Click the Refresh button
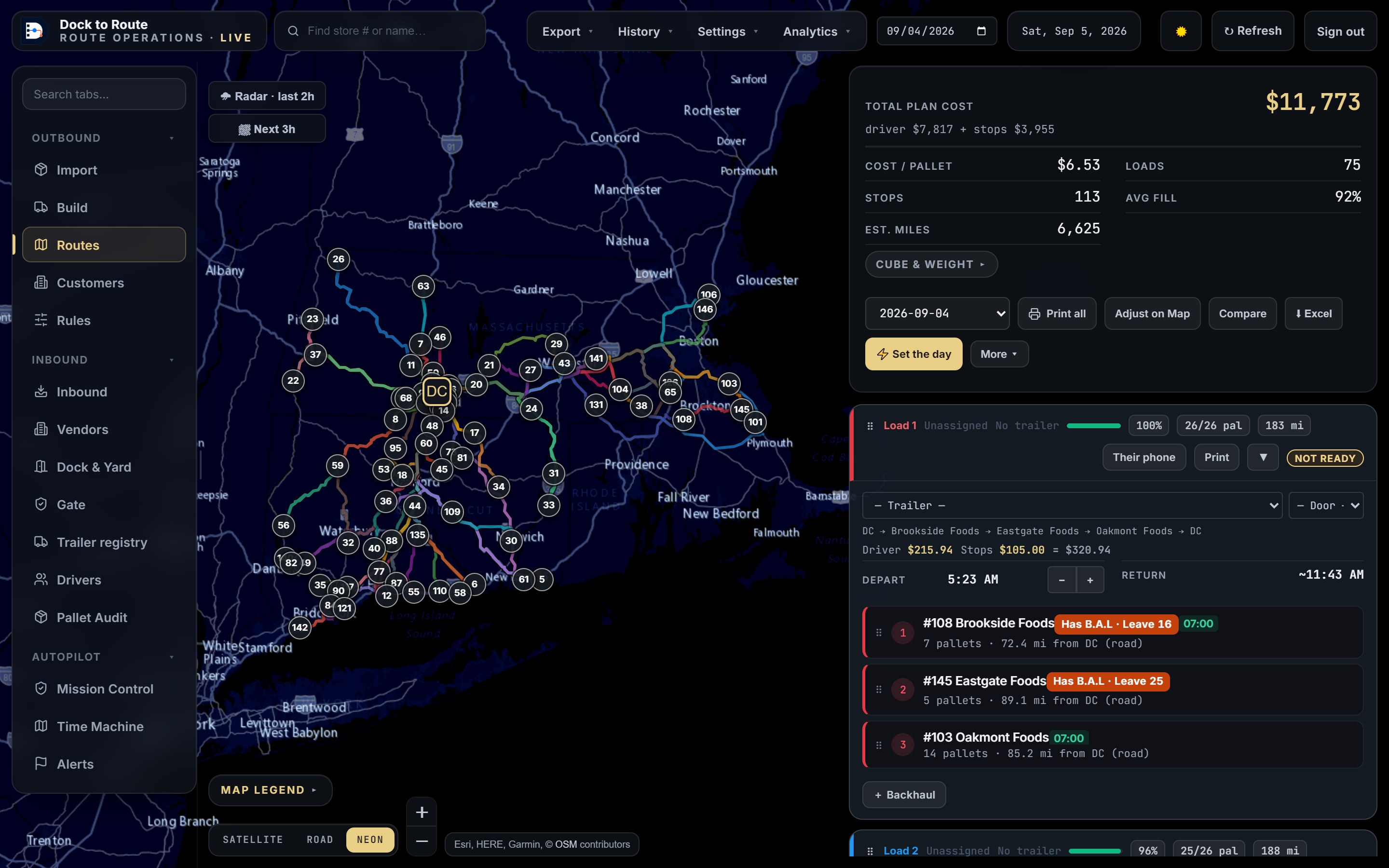This screenshot has width=1389, height=868. [1253, 31]
